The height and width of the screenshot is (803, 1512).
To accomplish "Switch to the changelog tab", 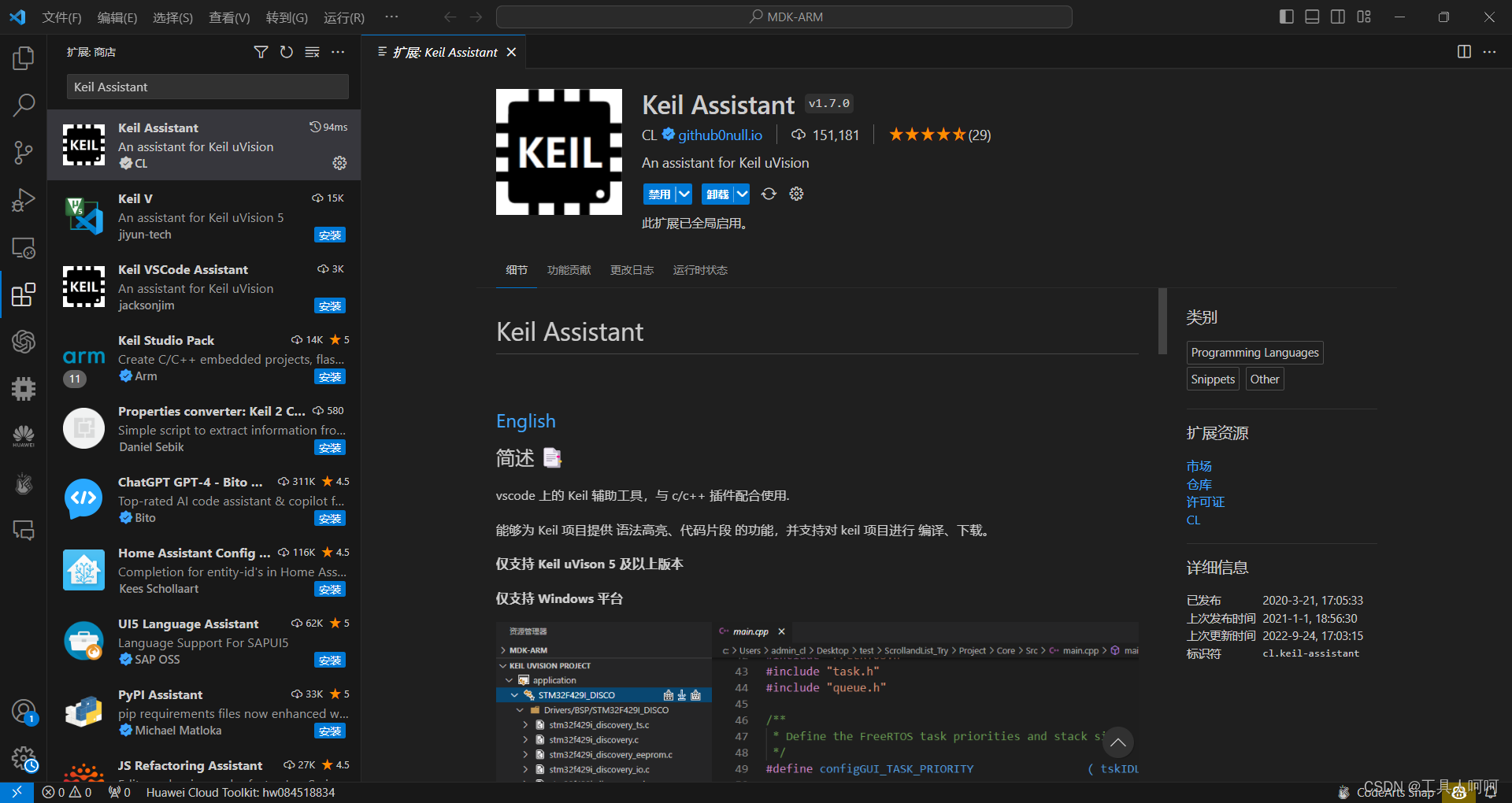I will [632, 270].
